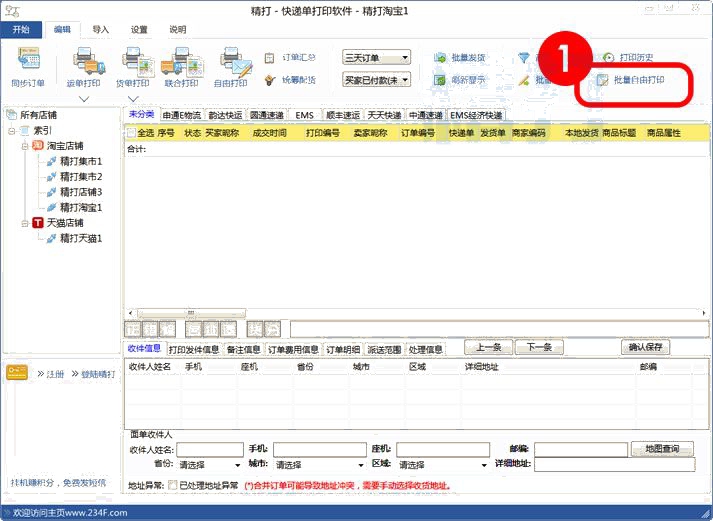713x521 pixels.
Task: Switch to the 导入 ribbon tab
Action: 100,30
